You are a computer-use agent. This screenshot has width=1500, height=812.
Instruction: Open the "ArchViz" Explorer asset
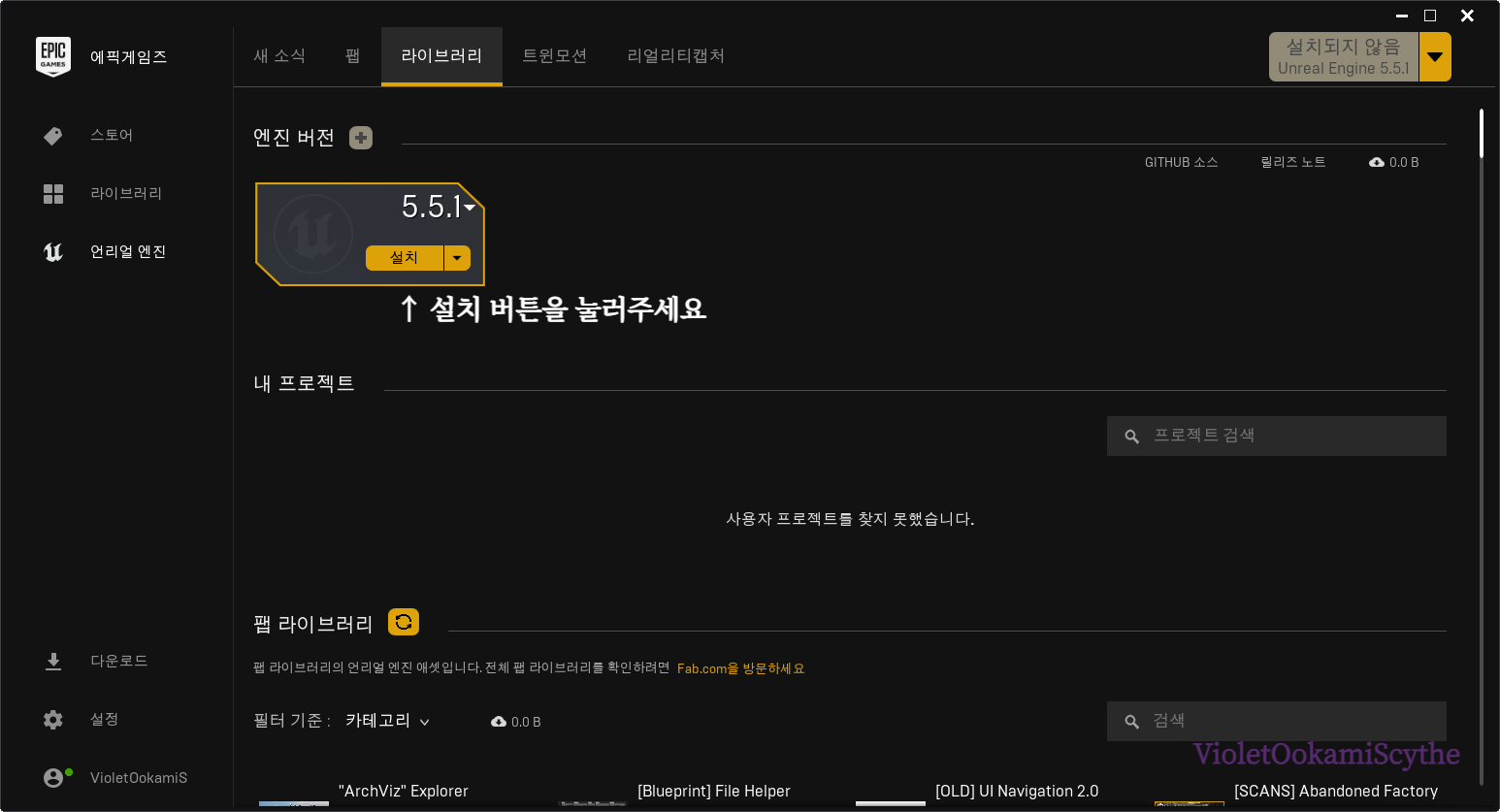404,792
